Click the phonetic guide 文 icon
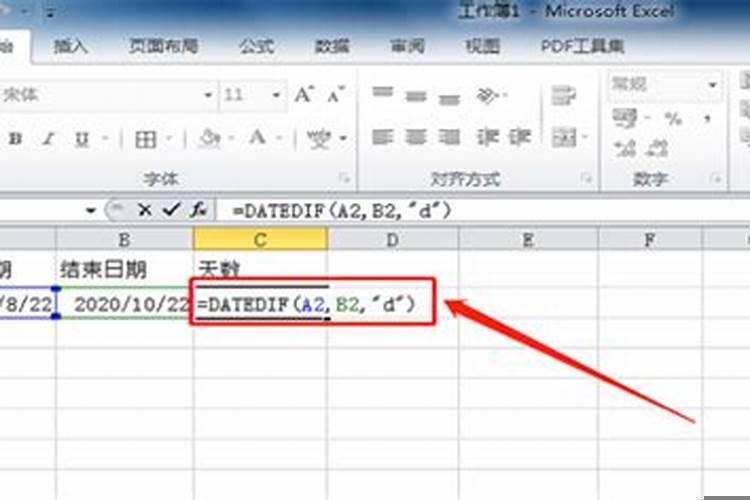The width and height of the screenshot is (750, 500). point(319,139)
